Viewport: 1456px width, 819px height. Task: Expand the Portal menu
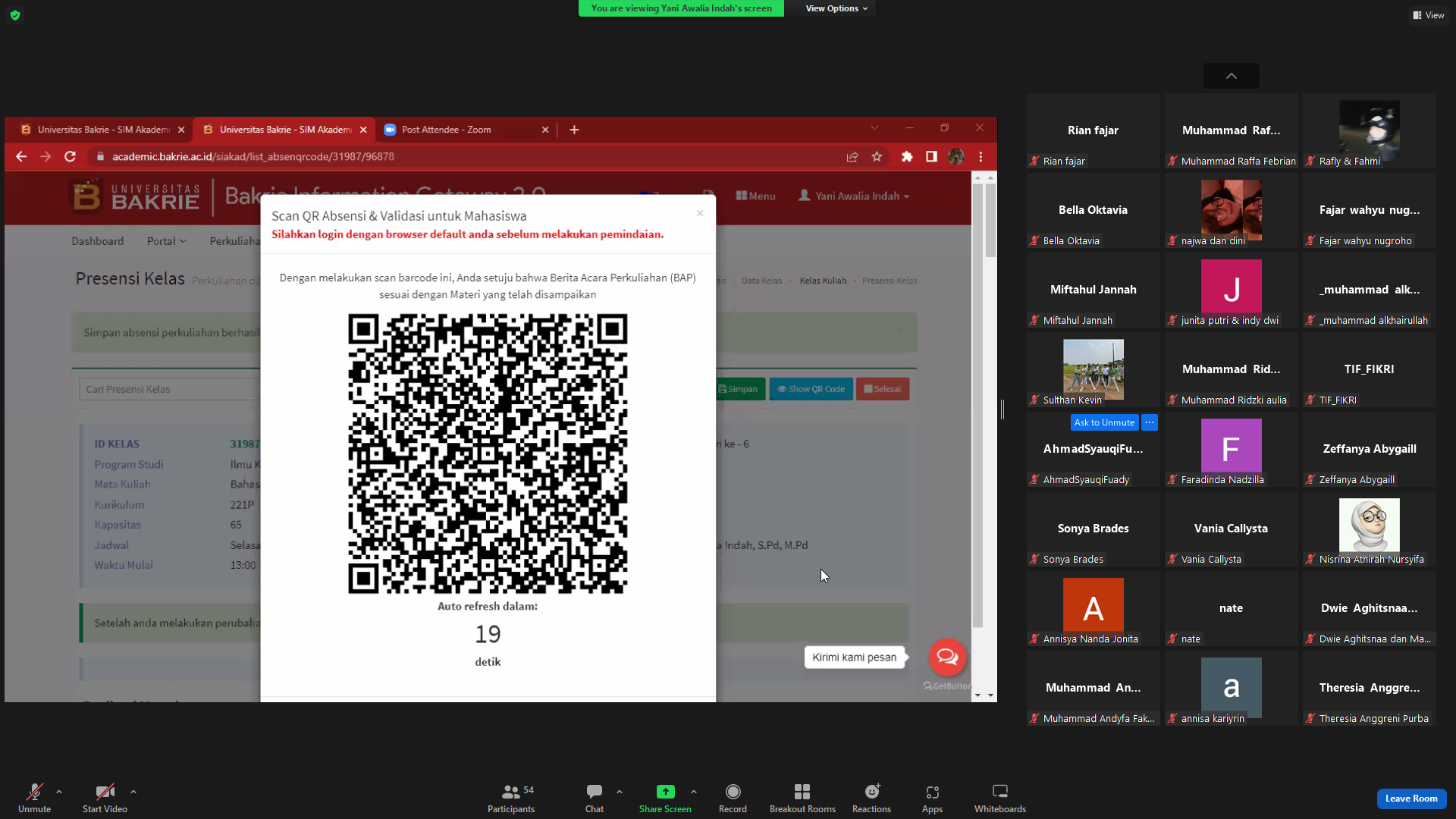tap(166, 241)
